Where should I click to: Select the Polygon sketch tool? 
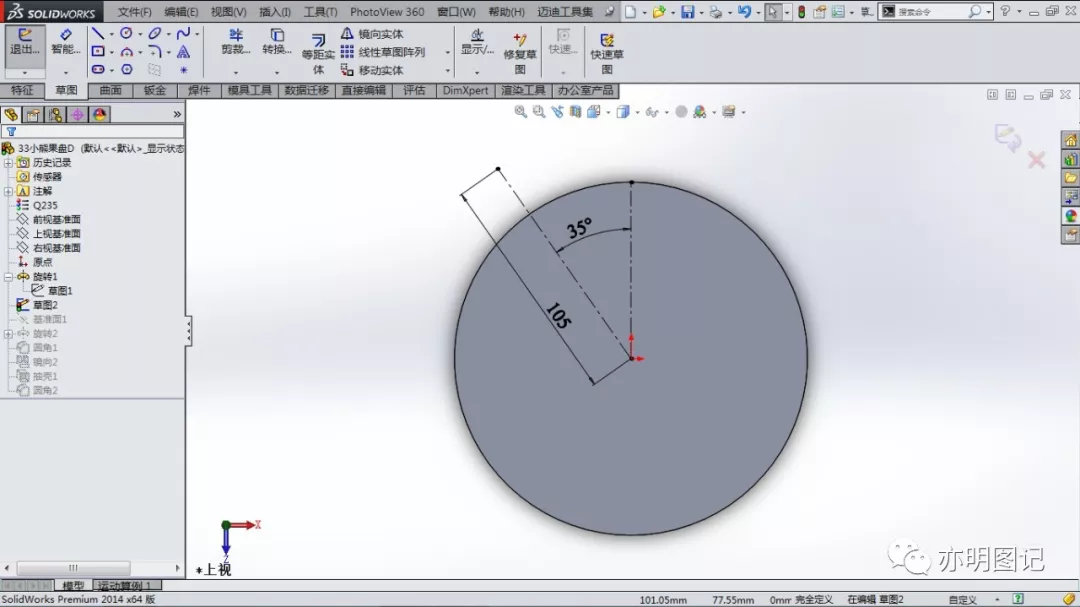(127, 70)
